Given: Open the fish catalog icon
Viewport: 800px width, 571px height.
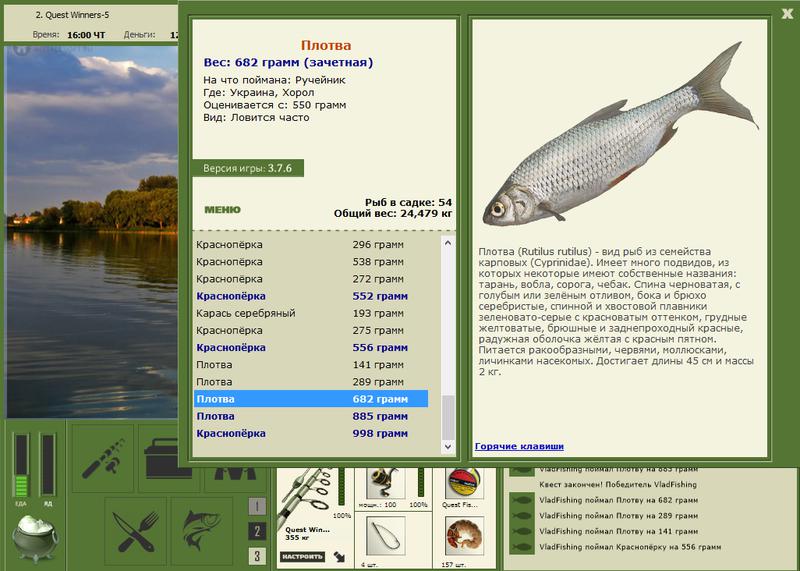Looking at the screenshot, I should pyautogui.click(x=201, y=532).
